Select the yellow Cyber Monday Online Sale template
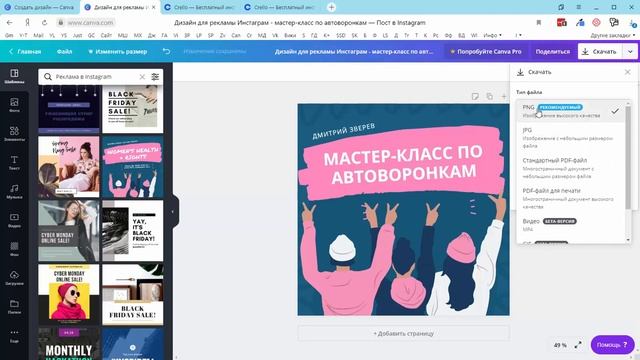640x360 pixels. pyautogui.click(x=69, y=295)
